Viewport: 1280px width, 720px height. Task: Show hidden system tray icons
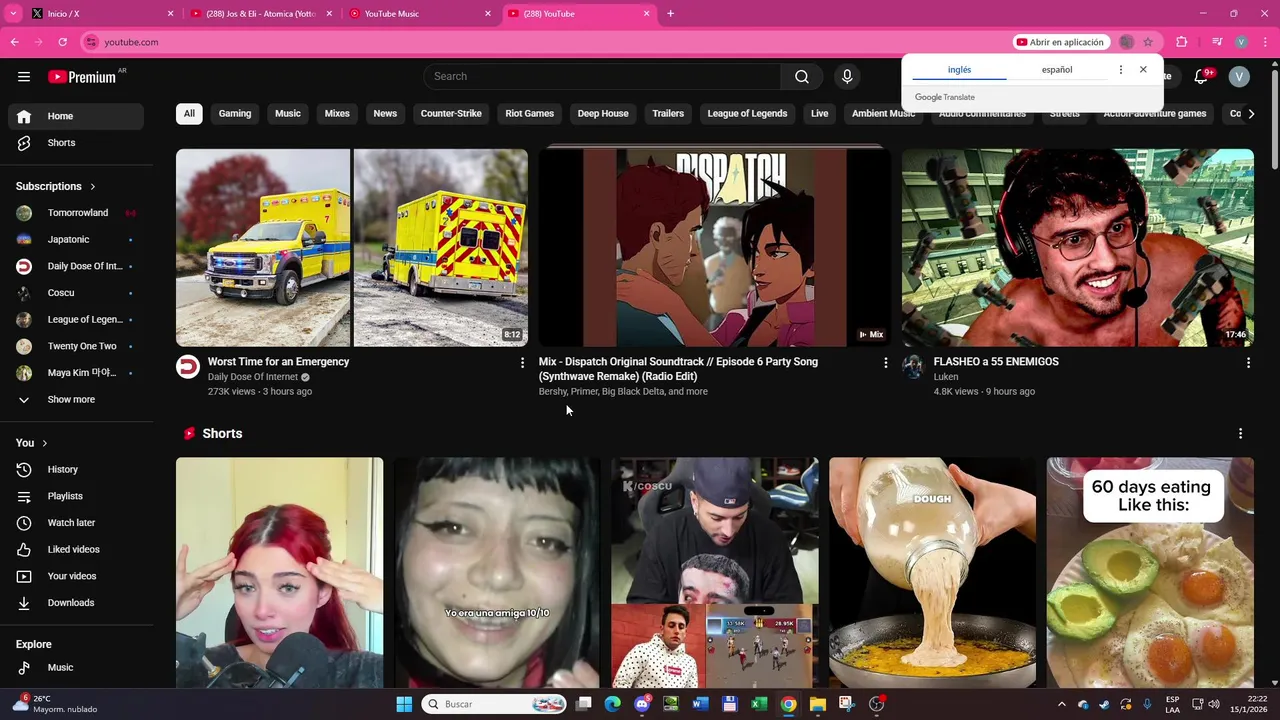pos(1061,705)
